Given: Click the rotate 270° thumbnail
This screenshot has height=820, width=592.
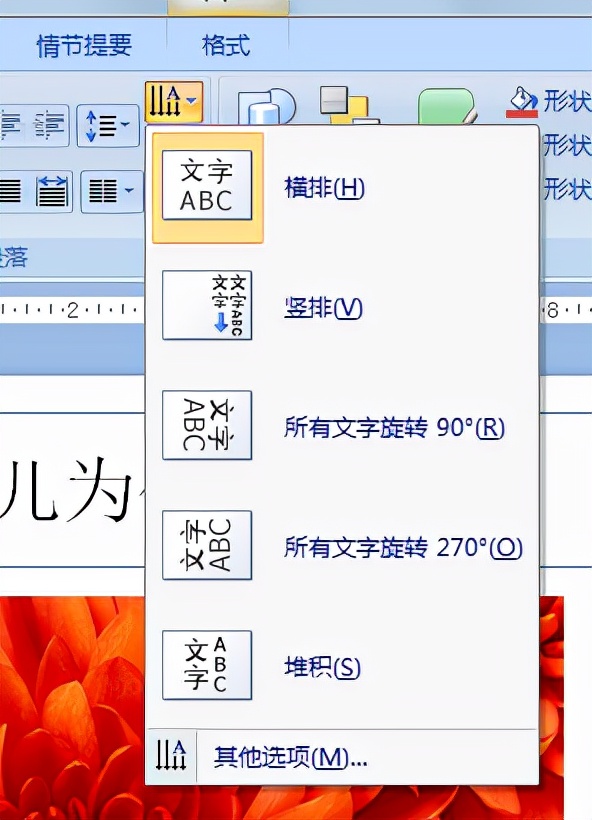Looking at the screenshot, I should [207, 545].
